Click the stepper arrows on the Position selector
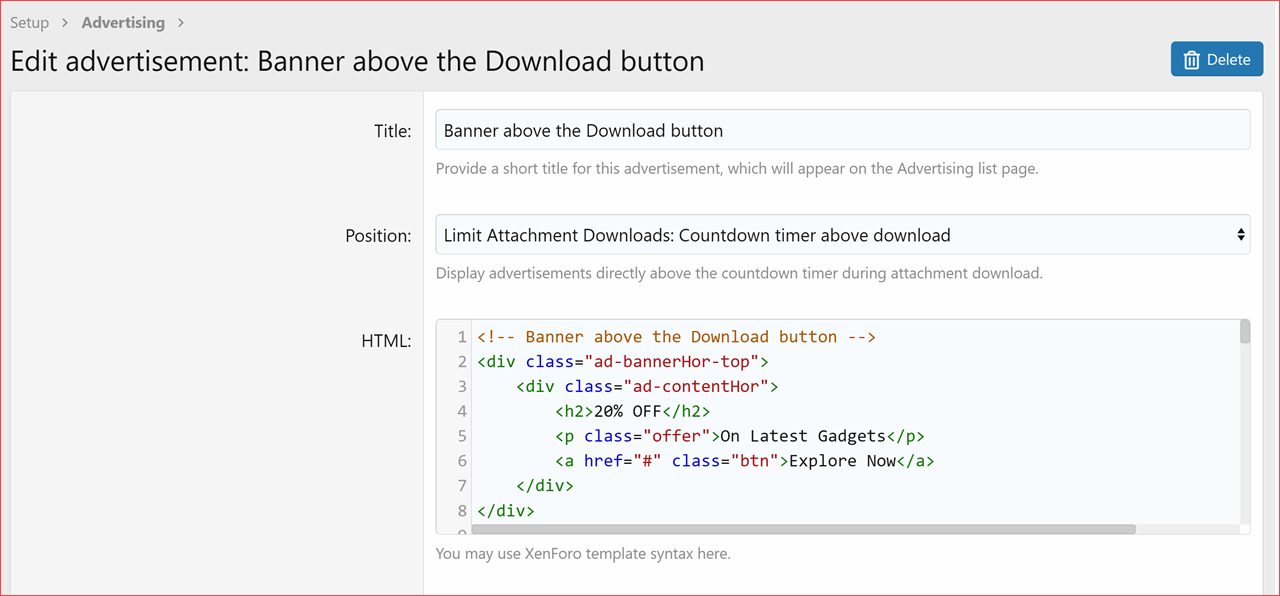The image size is (1280, 596). point(1241,234)
